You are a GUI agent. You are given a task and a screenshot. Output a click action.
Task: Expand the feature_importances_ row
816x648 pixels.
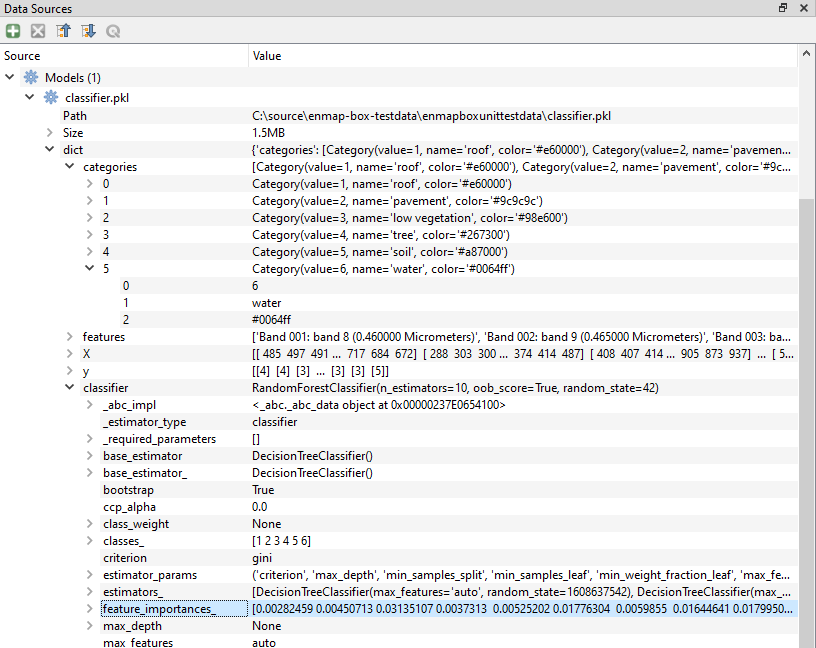tap(90, 609)
